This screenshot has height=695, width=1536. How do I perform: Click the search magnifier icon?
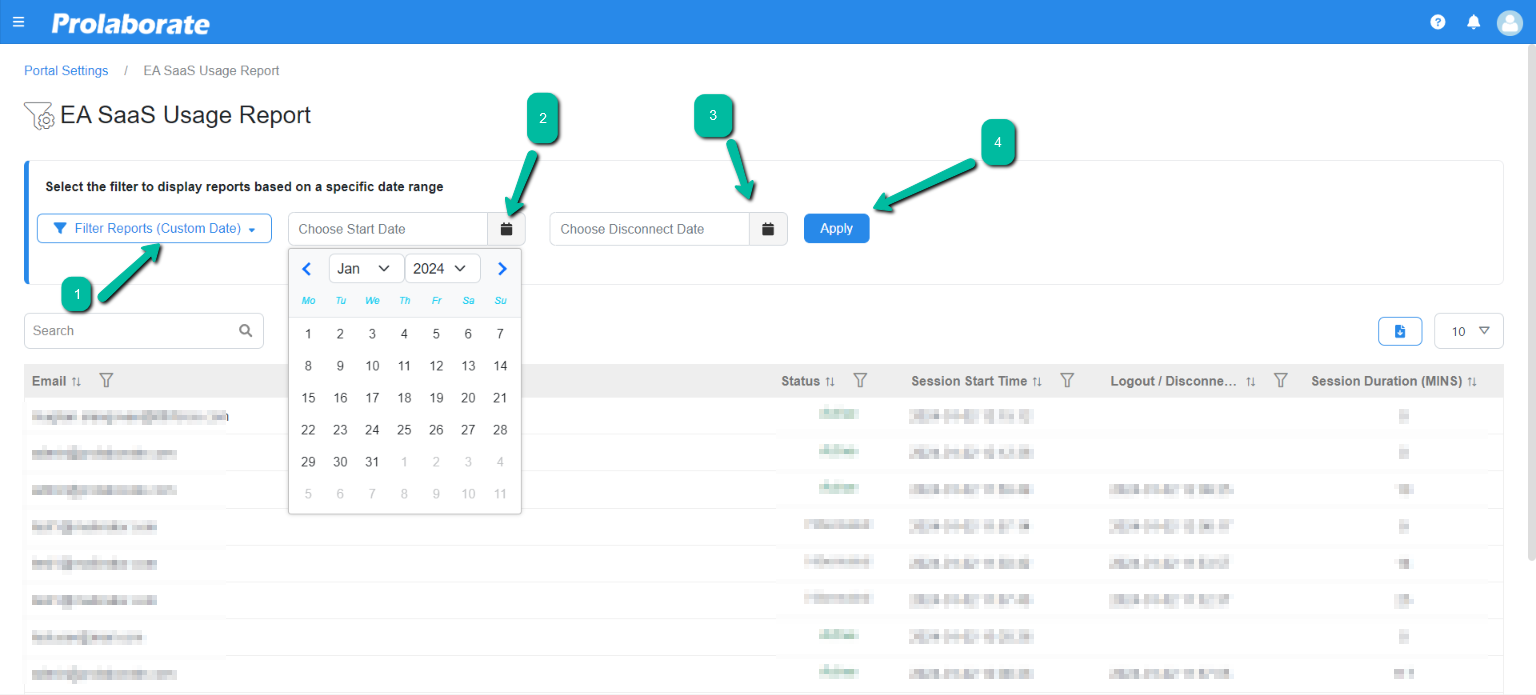[246, 331]
